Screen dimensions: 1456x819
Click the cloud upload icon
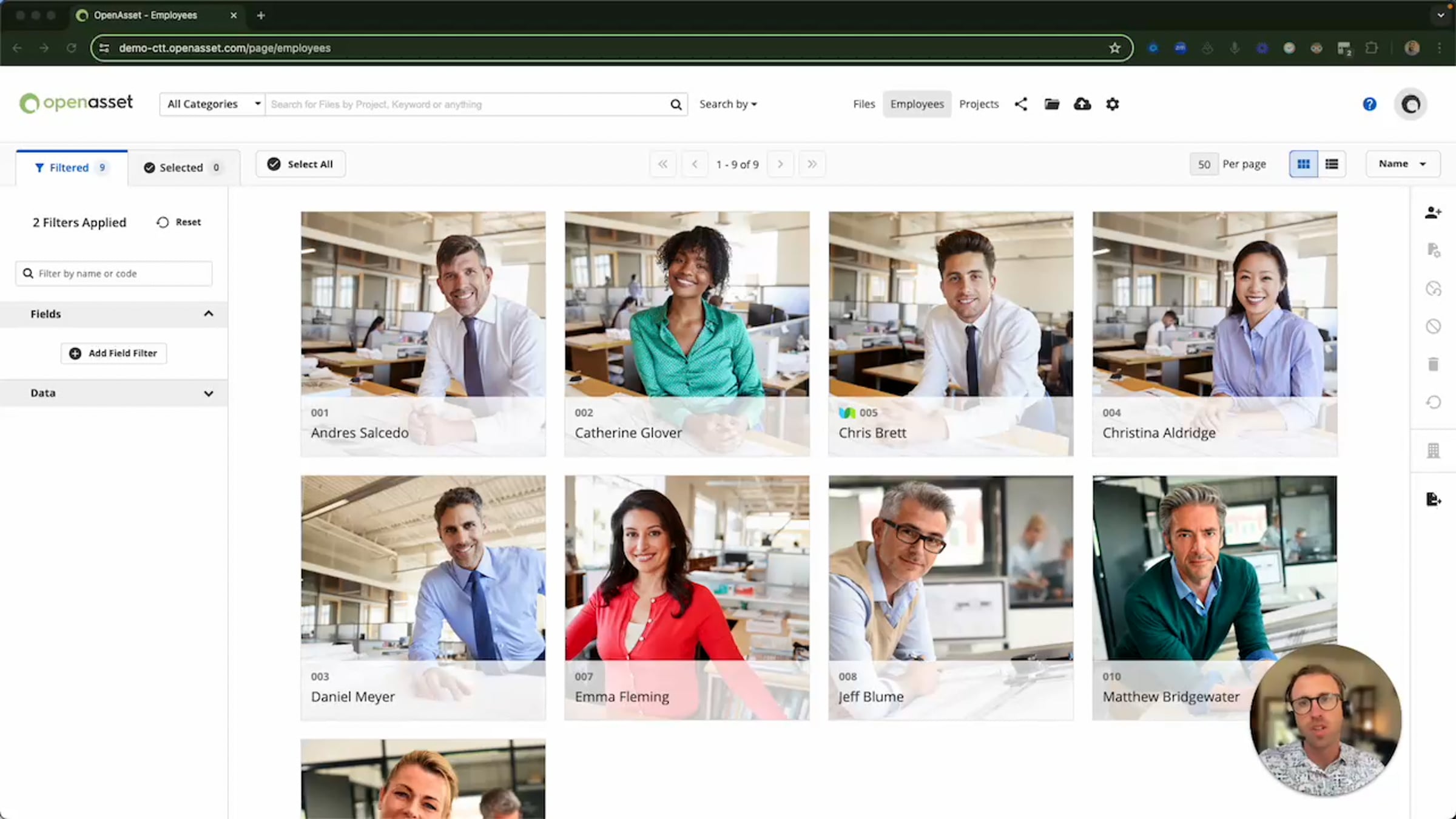click(1082, 104)
